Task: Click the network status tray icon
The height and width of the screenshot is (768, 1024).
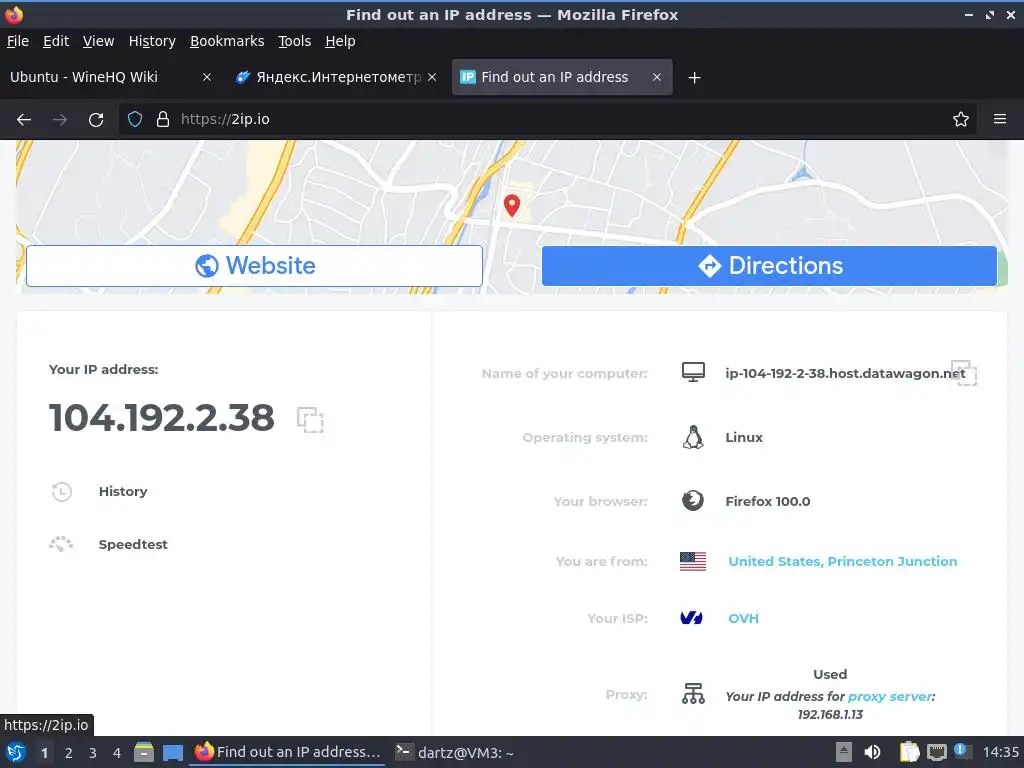Action: point(937,752)
